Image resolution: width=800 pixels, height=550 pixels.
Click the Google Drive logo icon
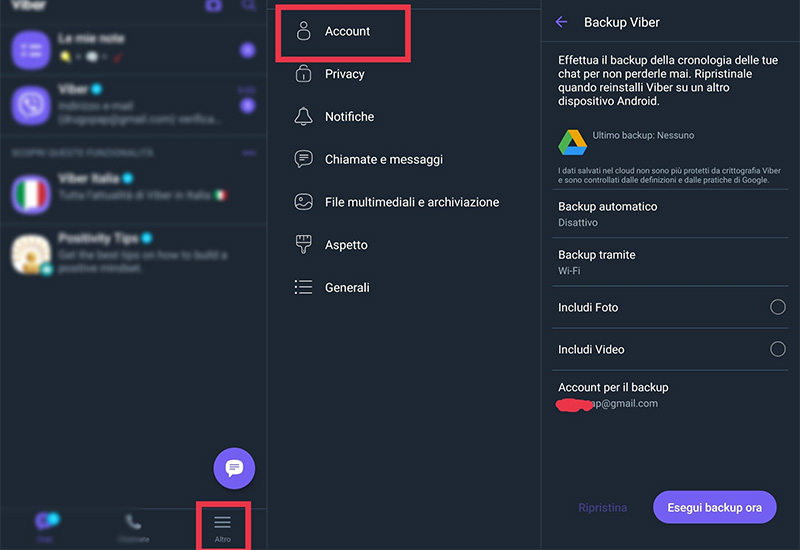[x=572, y=142]
